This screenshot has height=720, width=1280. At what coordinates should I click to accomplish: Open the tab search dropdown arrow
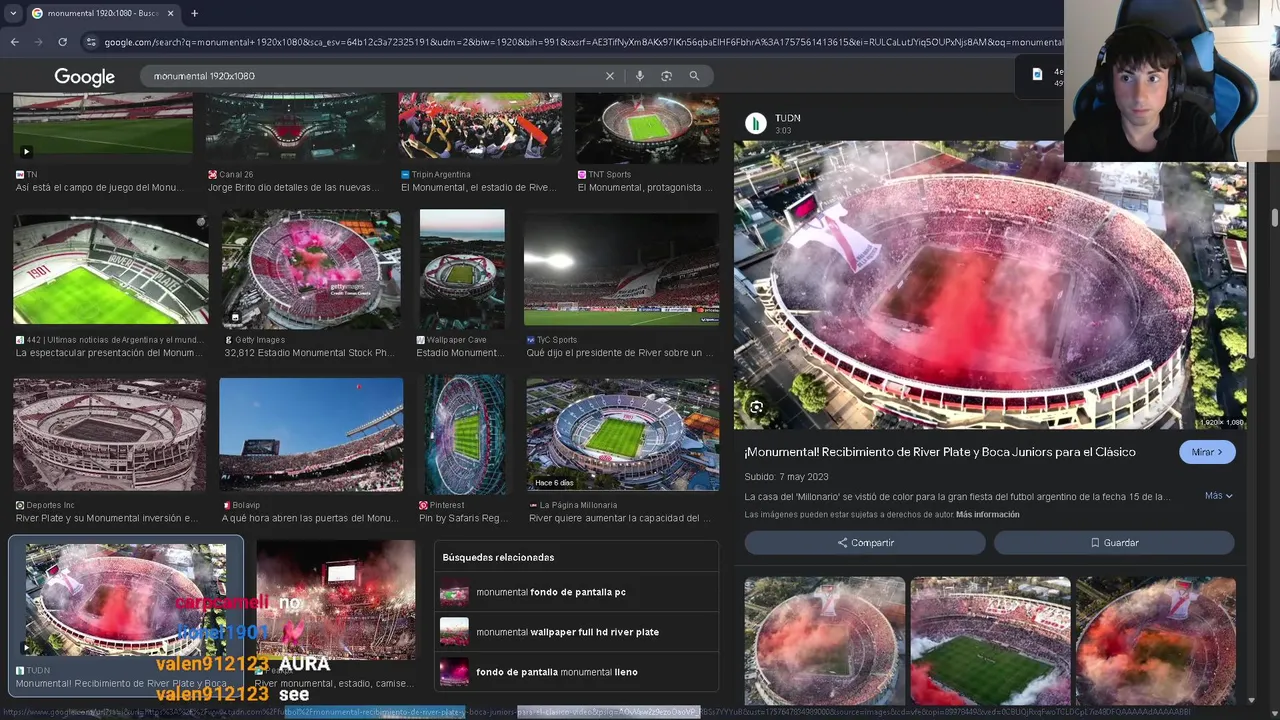click(13, 13)
